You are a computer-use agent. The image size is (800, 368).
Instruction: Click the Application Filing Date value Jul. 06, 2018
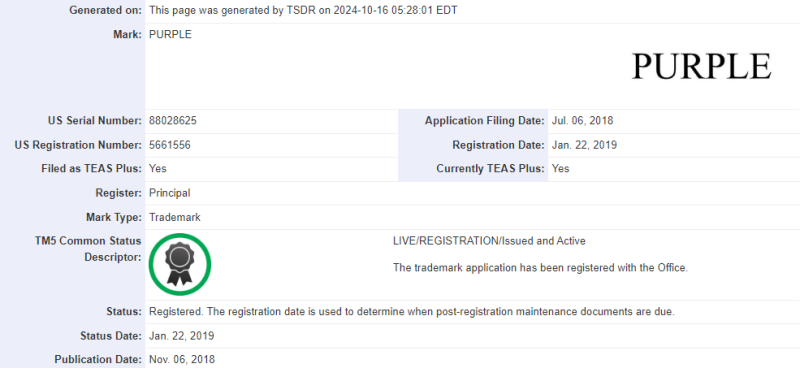(582, 121)
